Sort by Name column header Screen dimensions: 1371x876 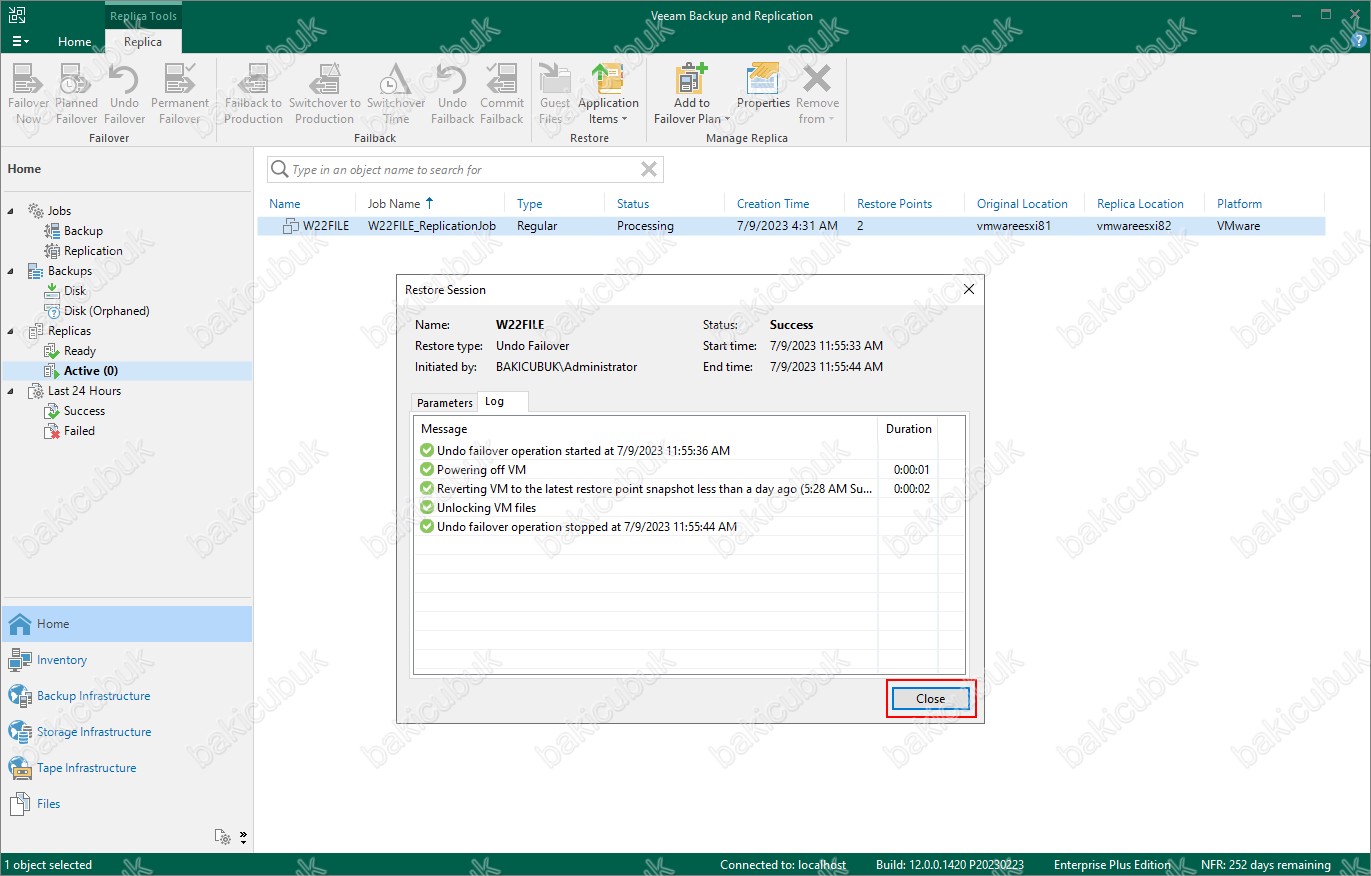(x=285, y=204)
